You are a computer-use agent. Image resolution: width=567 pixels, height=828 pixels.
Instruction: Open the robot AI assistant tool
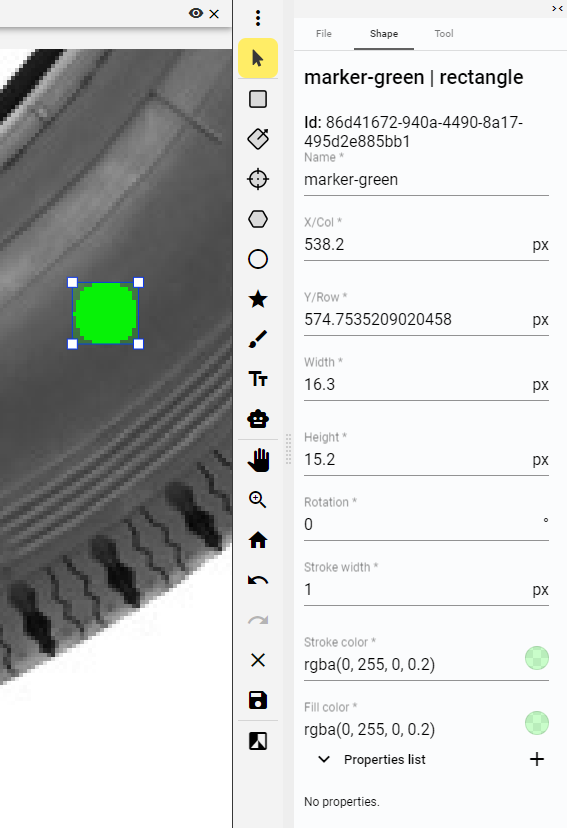coord(258,419)
